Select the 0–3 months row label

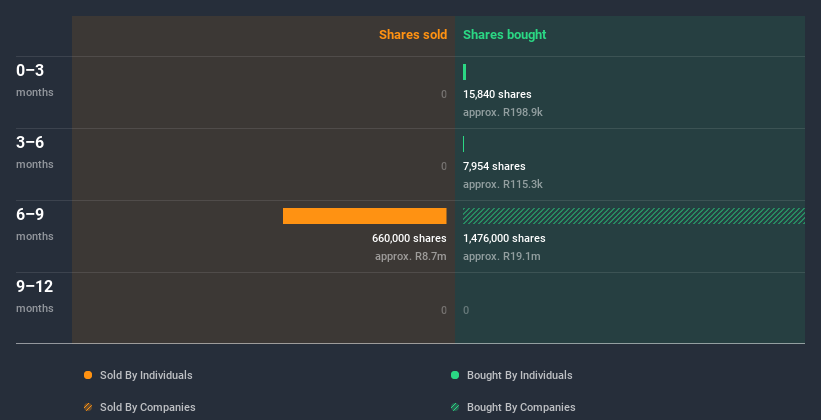coord(35,80)
